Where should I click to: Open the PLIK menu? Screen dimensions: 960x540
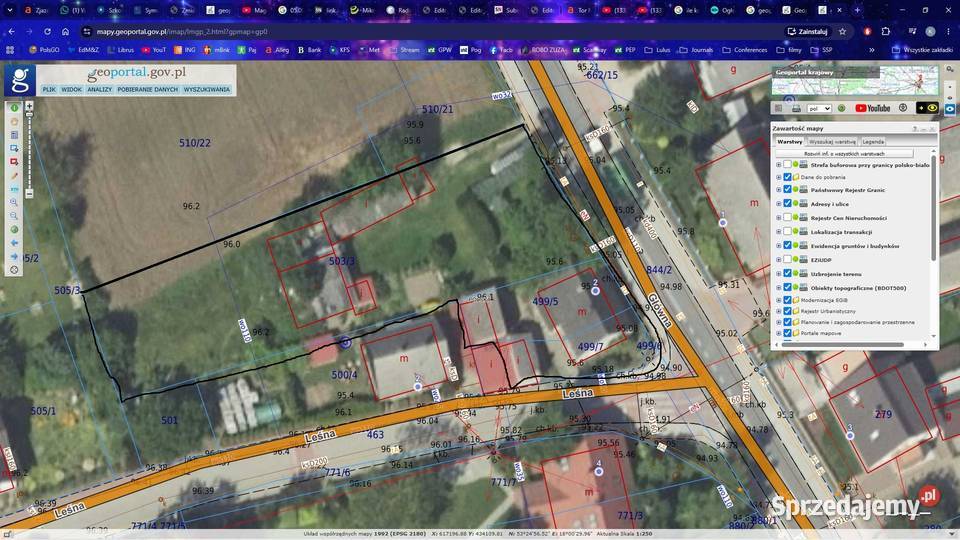coord(49,89)
